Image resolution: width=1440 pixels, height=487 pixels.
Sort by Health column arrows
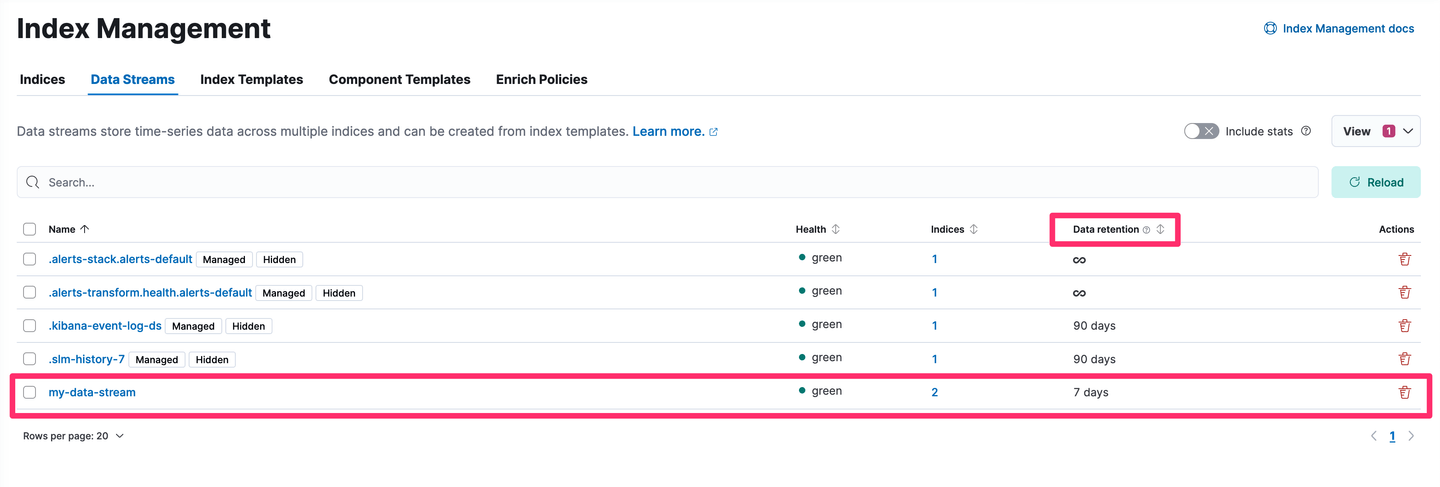pyautogui.click(x=836, y=229)
